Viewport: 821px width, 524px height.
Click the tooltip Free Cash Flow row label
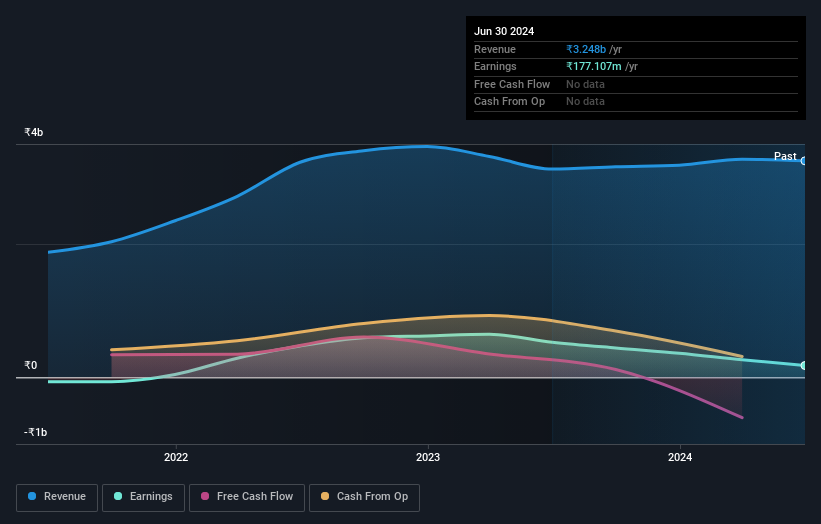(x=512, y=84)
